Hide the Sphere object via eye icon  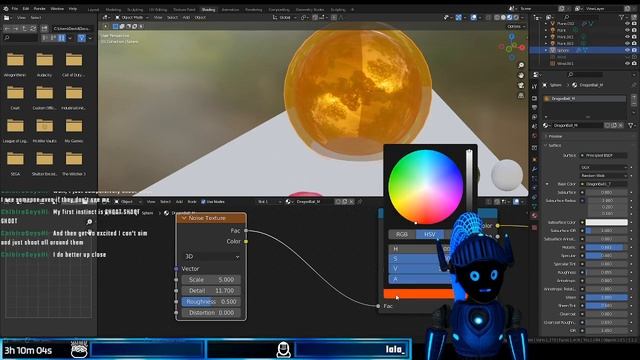point(627,50)
